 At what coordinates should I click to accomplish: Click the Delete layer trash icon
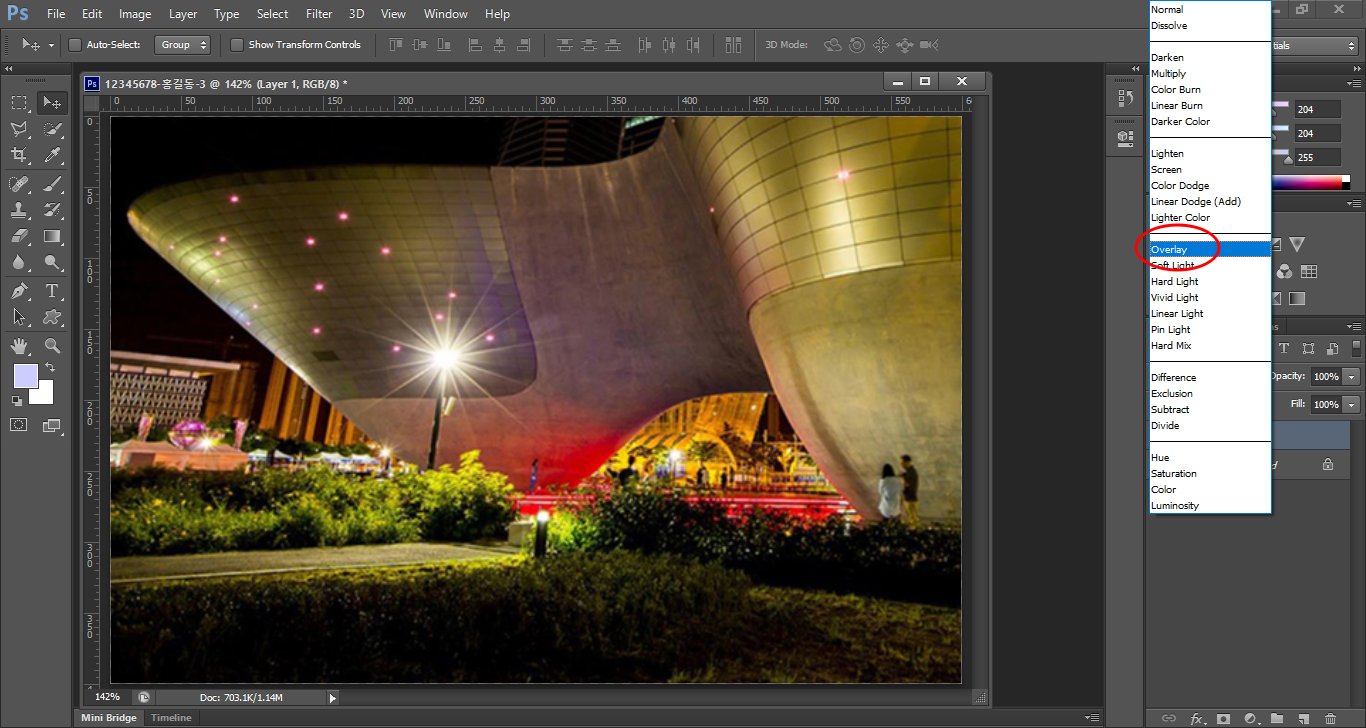point(1330,718)
